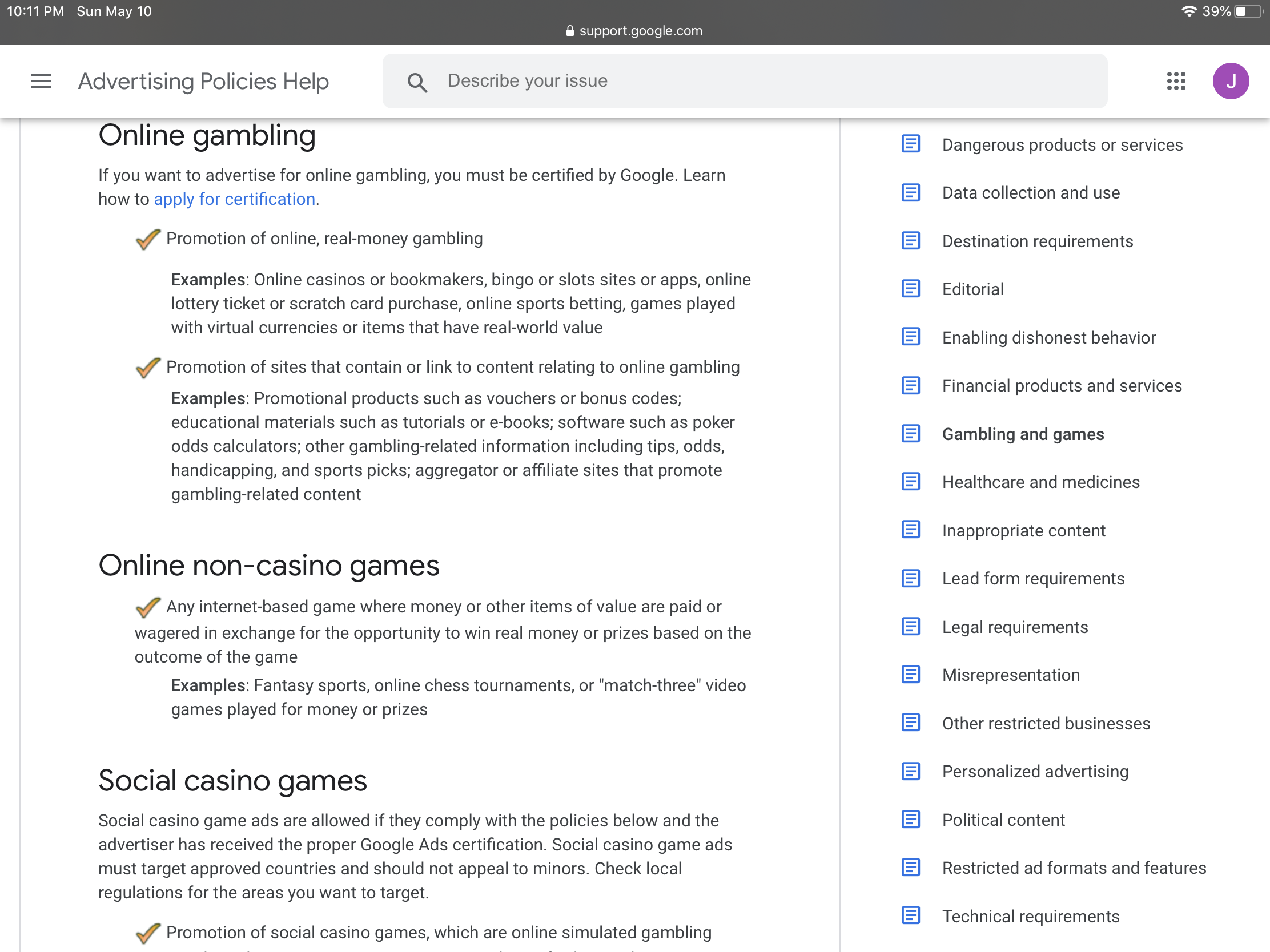
Task: Open Enabling dishonest behavior article
Action: click(x=1049, y=337)
